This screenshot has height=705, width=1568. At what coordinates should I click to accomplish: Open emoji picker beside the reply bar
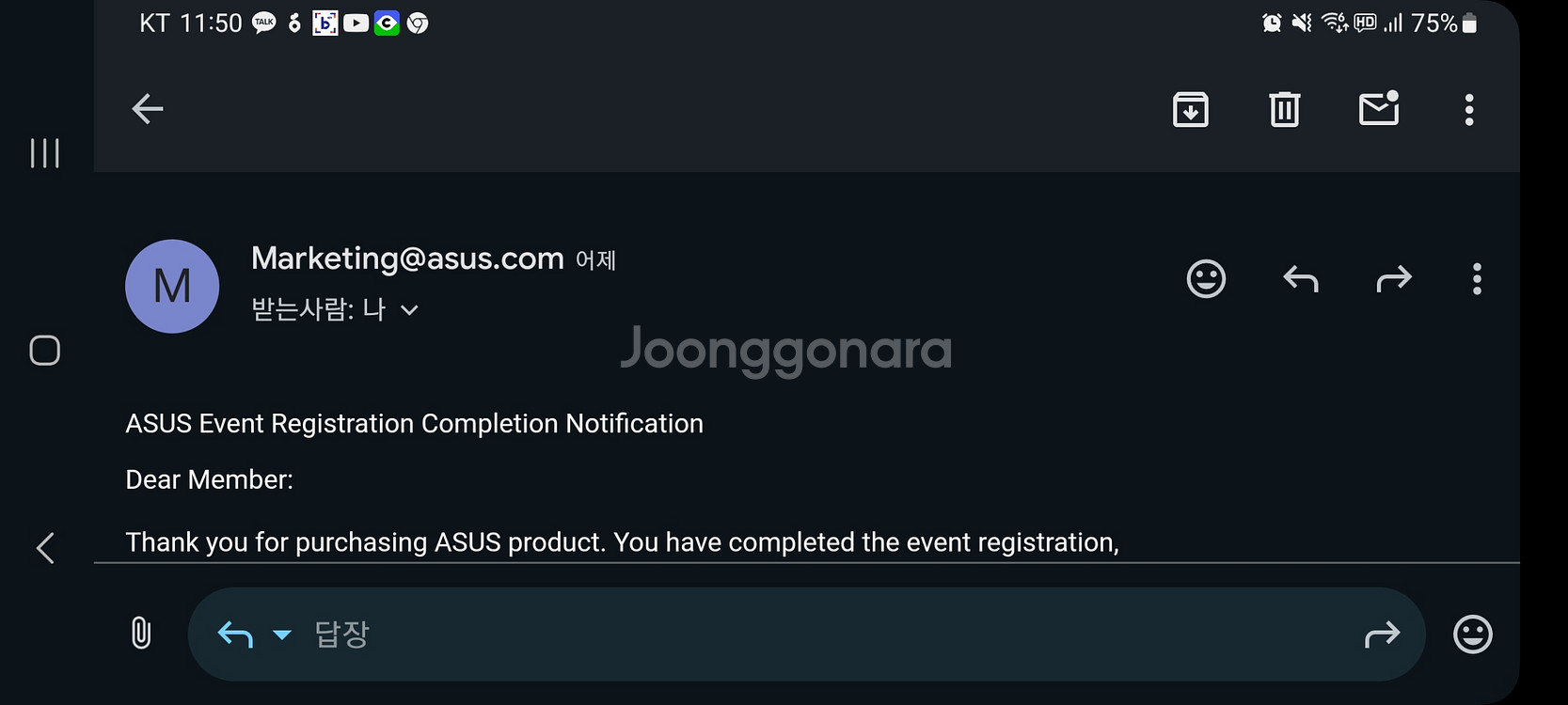1473,634
